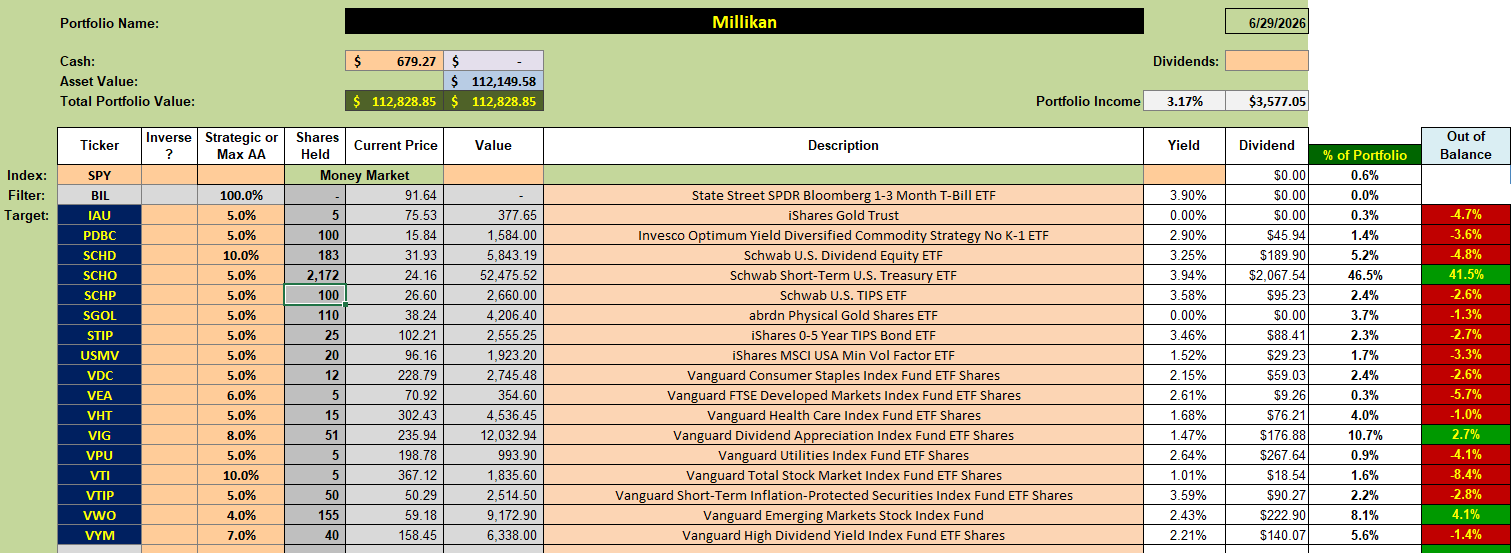Select the iShares Gold Trust description
This screenshot has height=553, width=1511.
[843, 215]
